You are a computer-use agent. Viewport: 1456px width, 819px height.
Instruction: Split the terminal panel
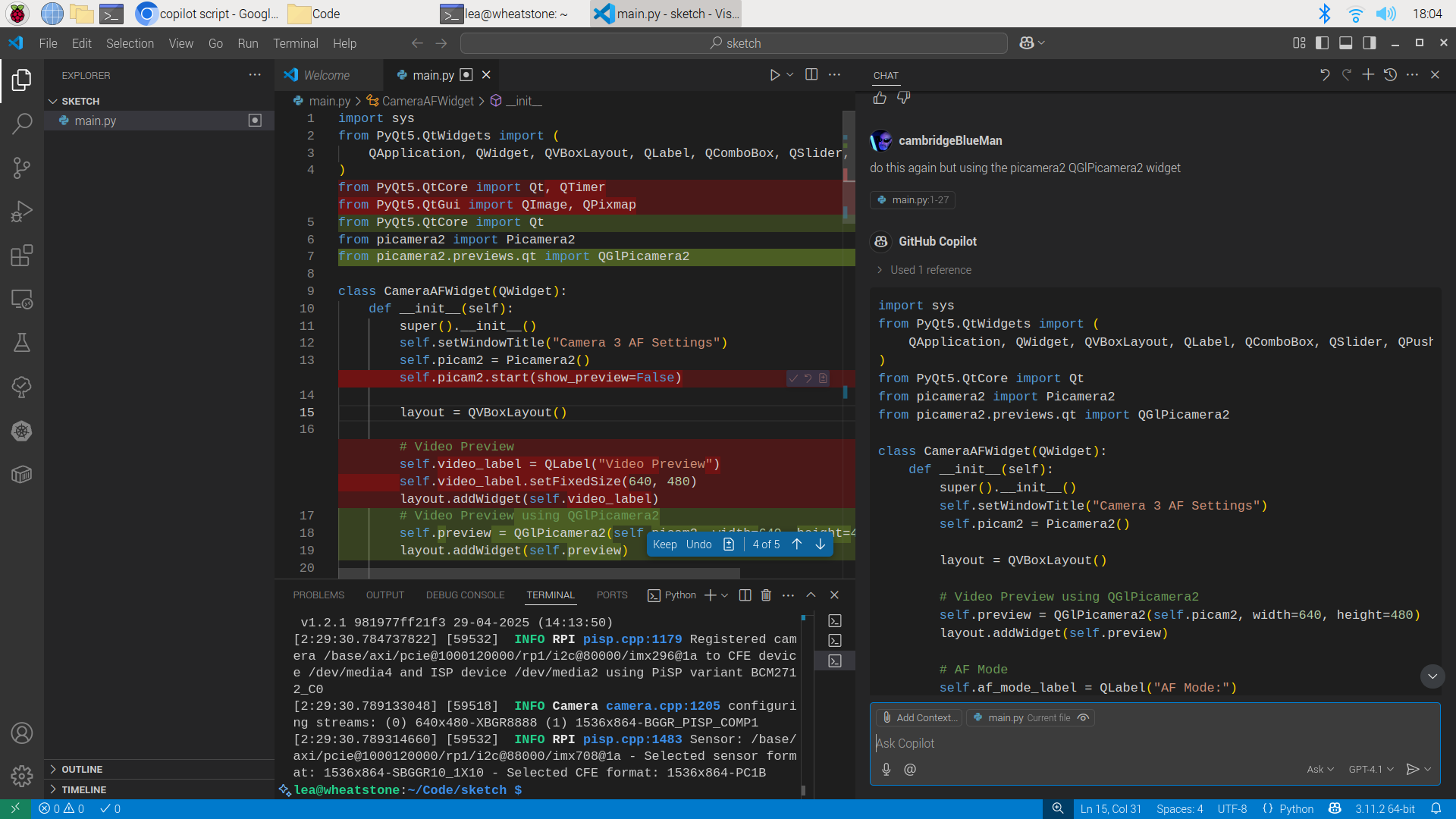[745, 595]
